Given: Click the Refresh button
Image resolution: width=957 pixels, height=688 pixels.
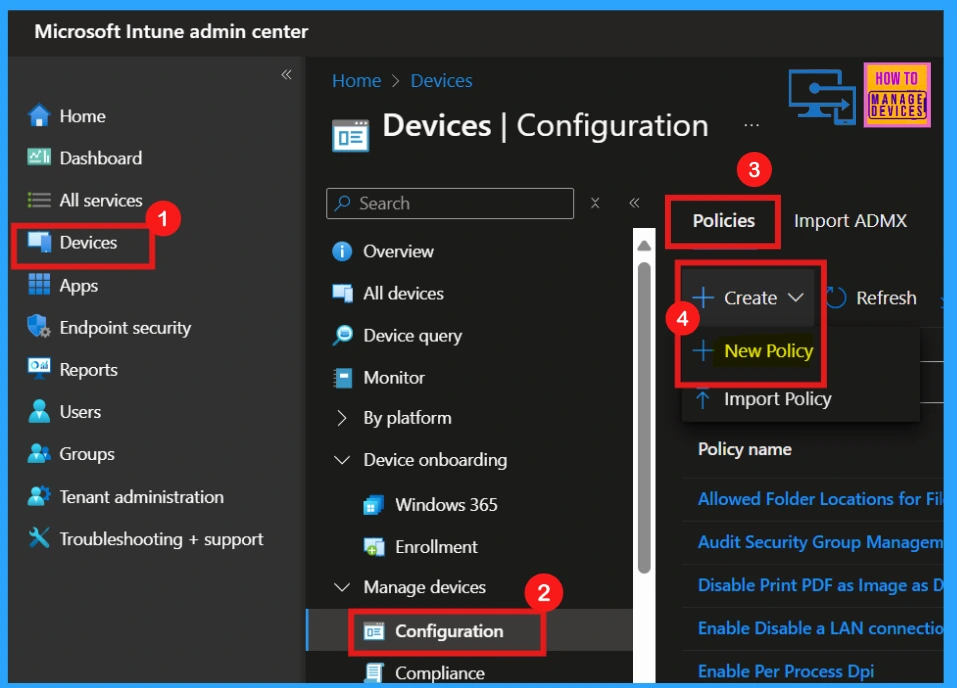Looking at the screenshot, I should click(x=872, y=297).
